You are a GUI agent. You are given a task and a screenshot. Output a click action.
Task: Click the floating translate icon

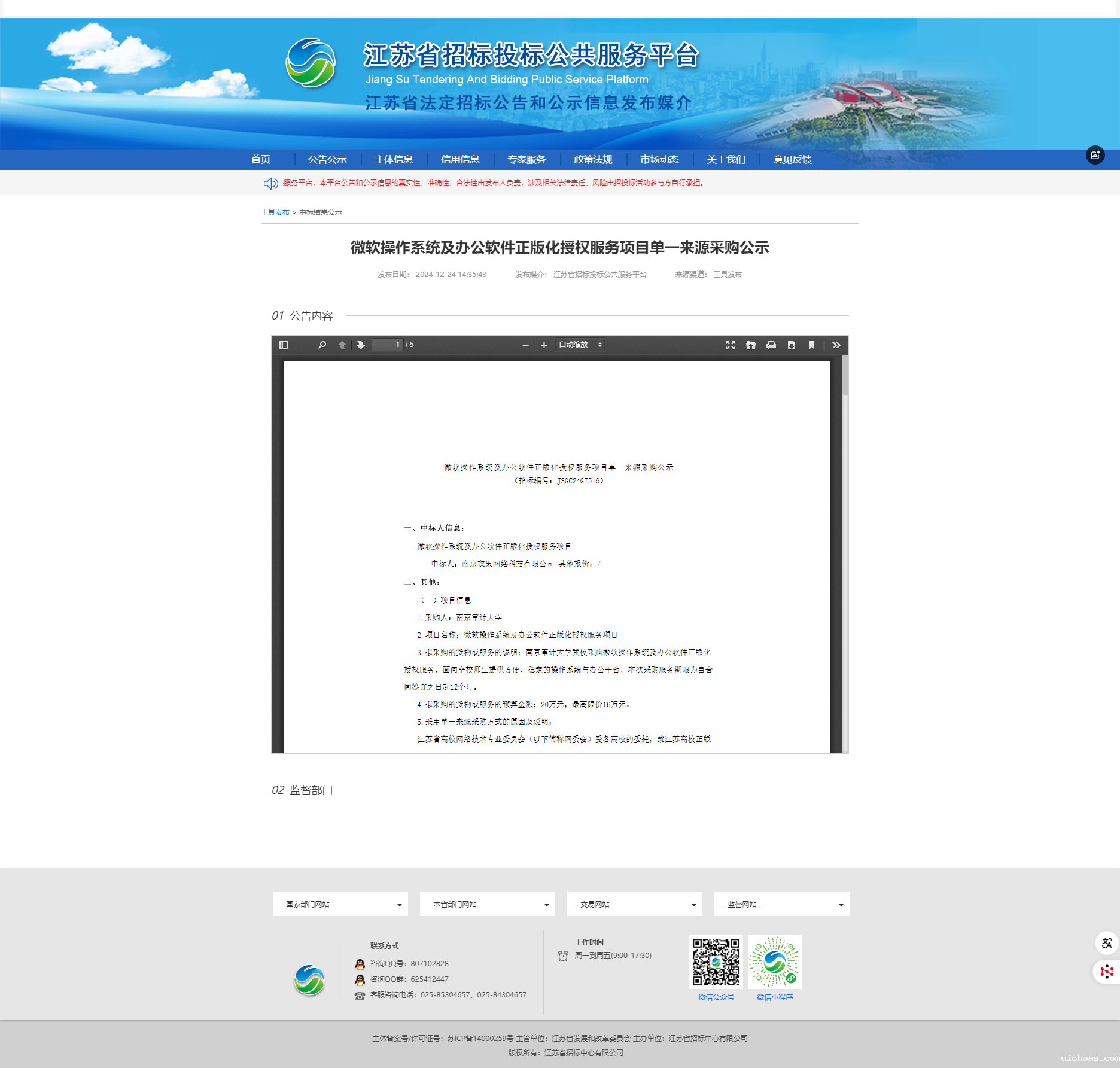tap(1106, 943)
